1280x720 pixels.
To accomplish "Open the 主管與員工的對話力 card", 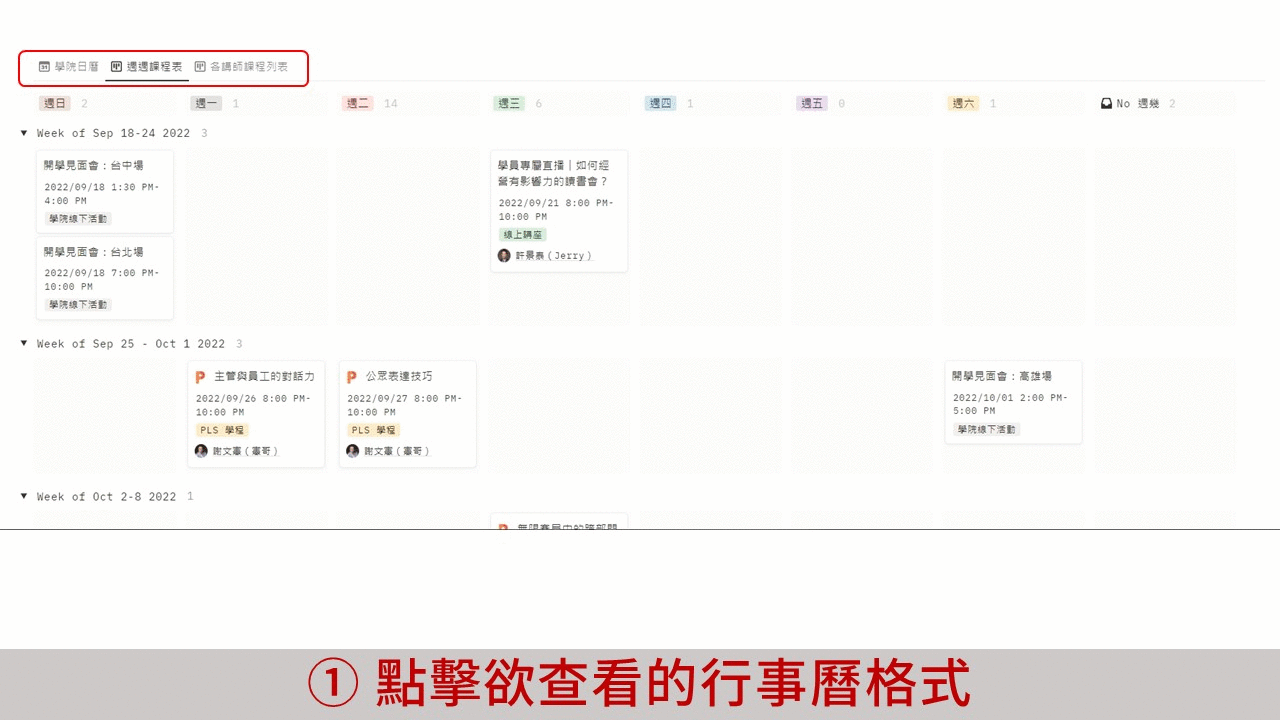I will pos(256,414).
